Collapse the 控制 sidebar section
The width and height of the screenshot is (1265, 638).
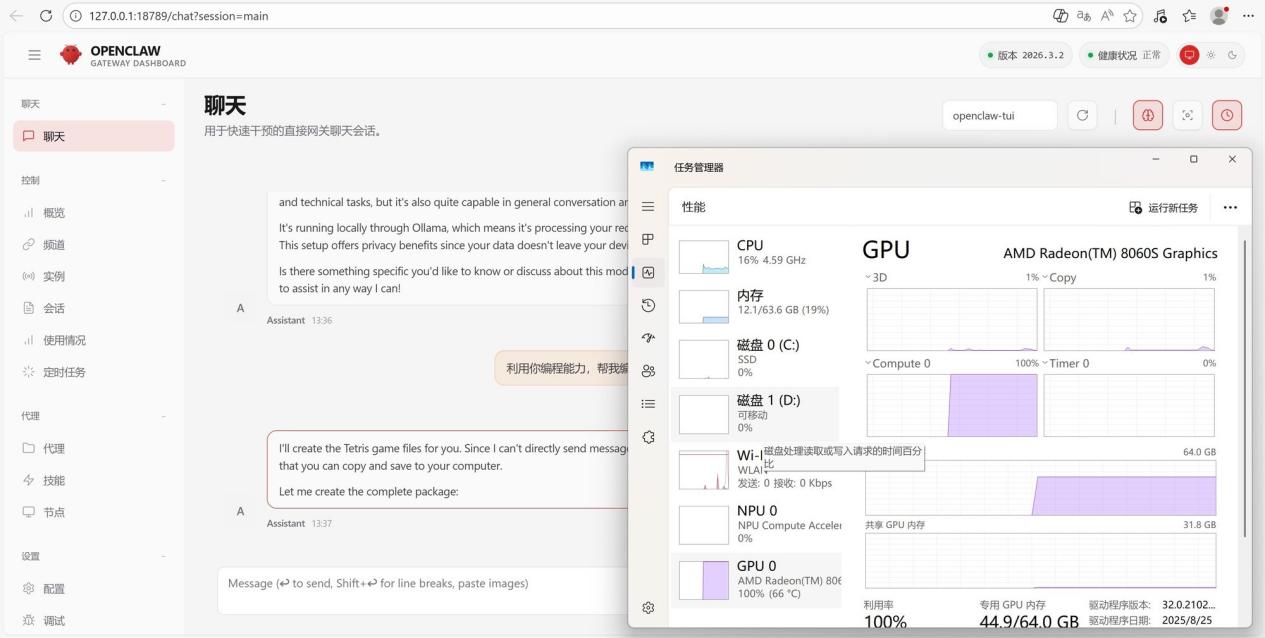tap(163, 181)
